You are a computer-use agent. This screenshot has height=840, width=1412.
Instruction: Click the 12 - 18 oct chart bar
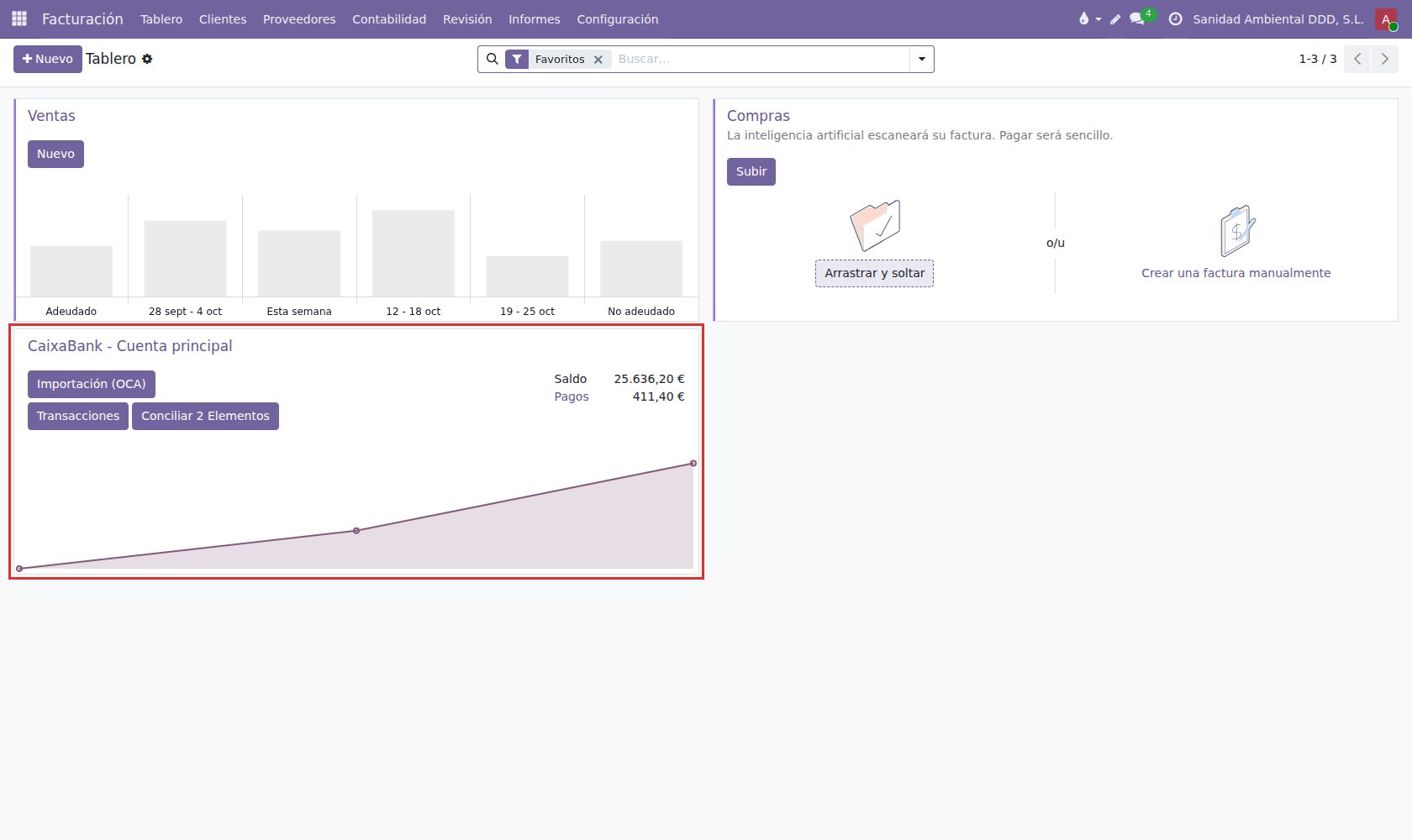tap(414, 253)
